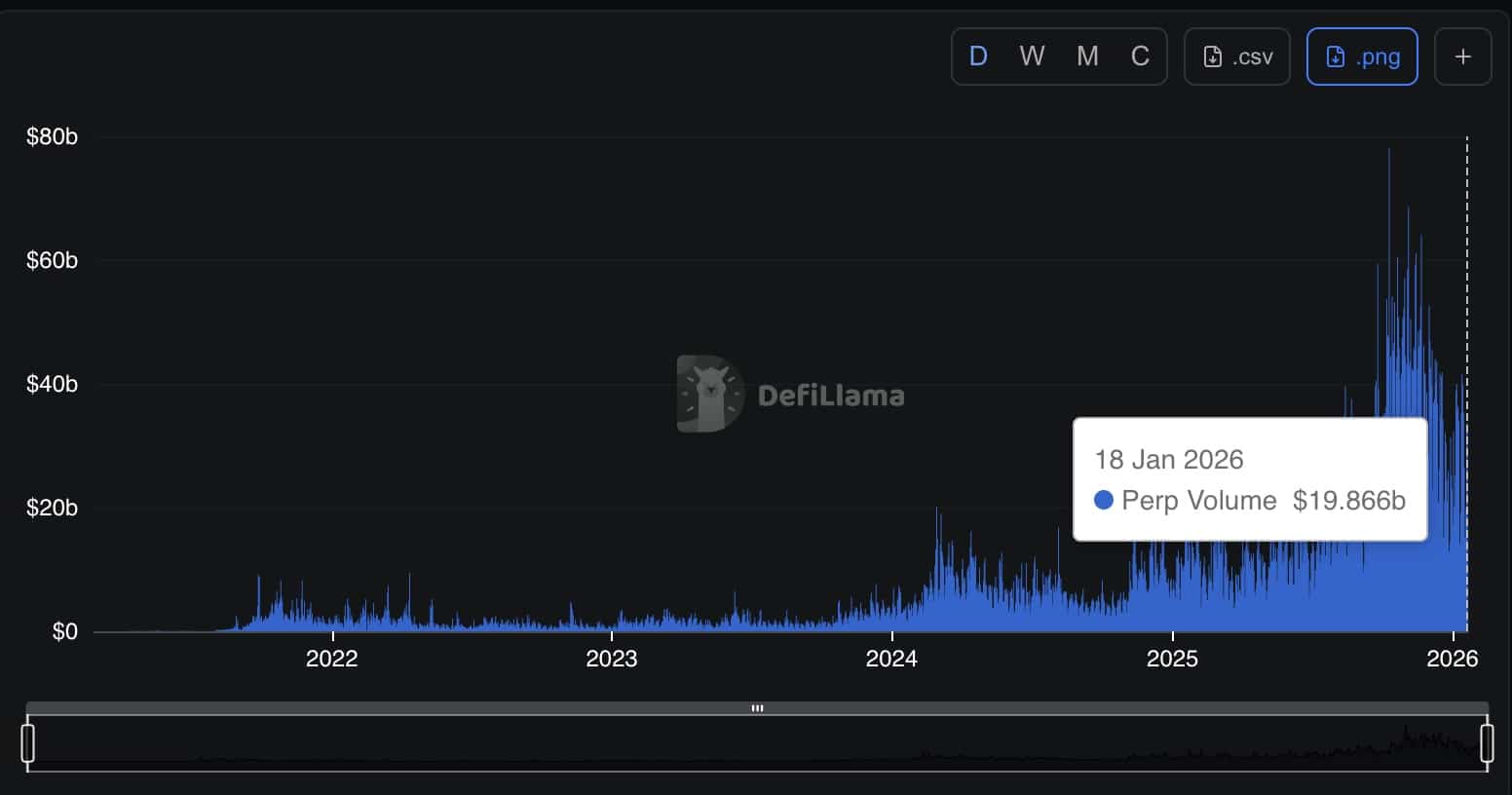Image resolution: width=1512 pixels, height=795 pixels.
Task: Grab the left handle of the range slider
Action: [x=28, y=742]
